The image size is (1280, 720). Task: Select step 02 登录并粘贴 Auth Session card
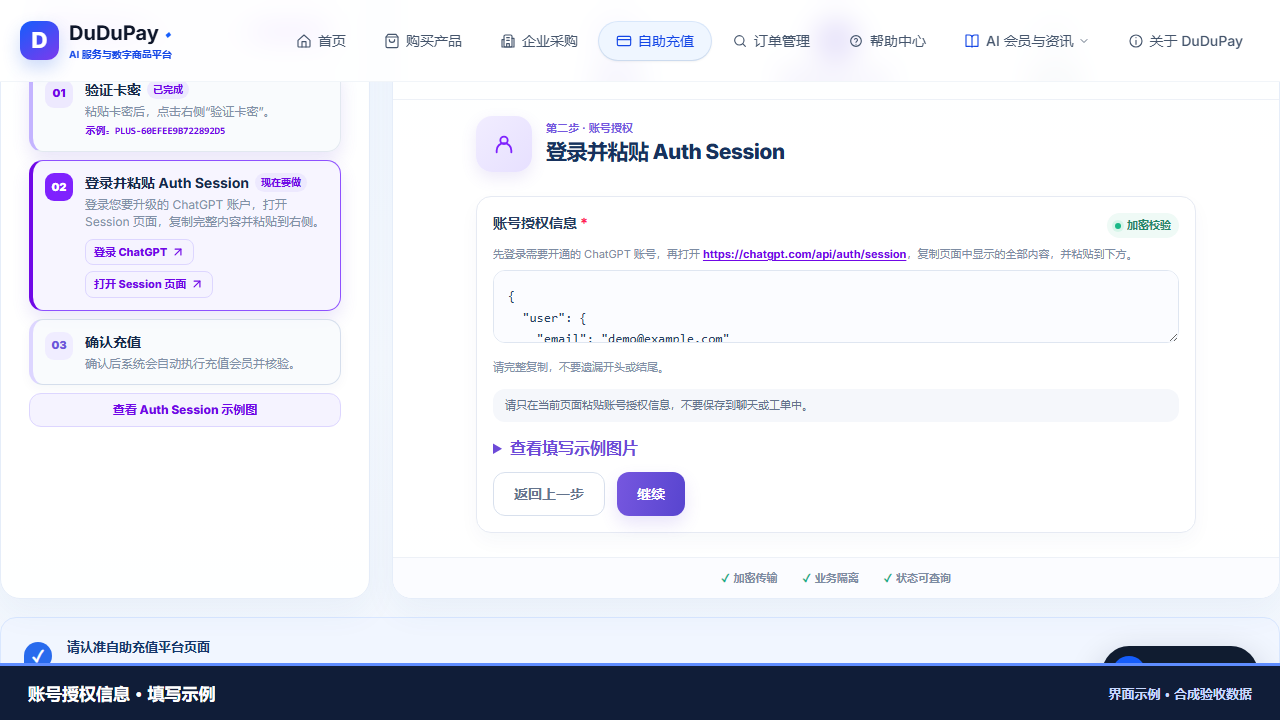(185, 236)
